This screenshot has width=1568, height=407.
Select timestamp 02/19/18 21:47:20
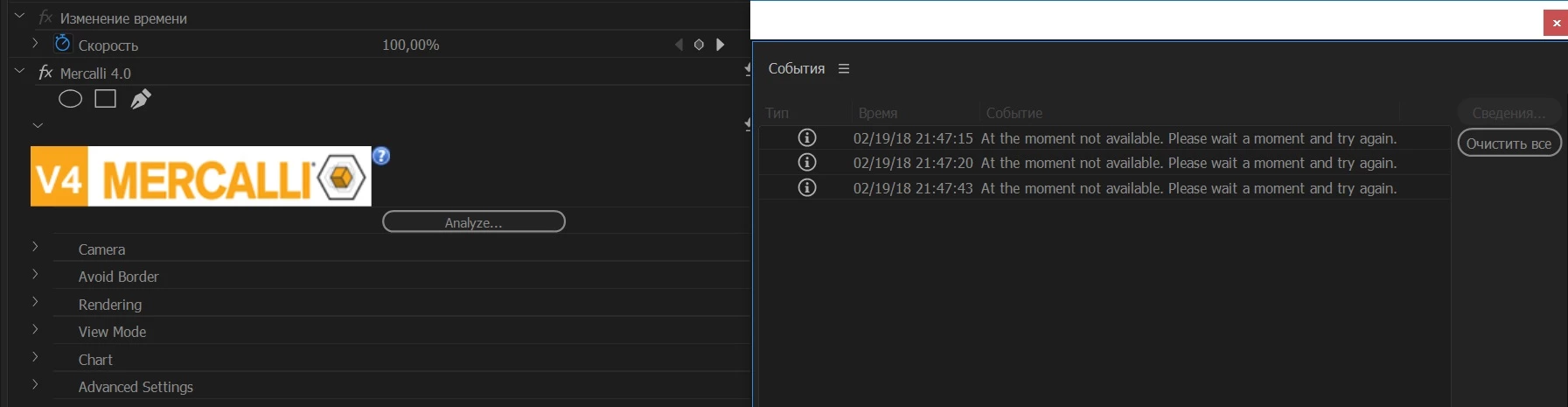913,163
